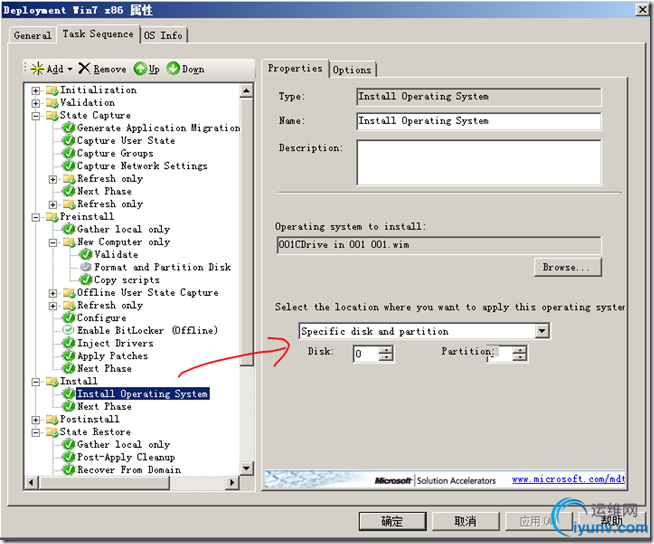Screen dimensions: 654x544
Task: Click disabled Format and Partition Disk icon
Action: [86, 267]
